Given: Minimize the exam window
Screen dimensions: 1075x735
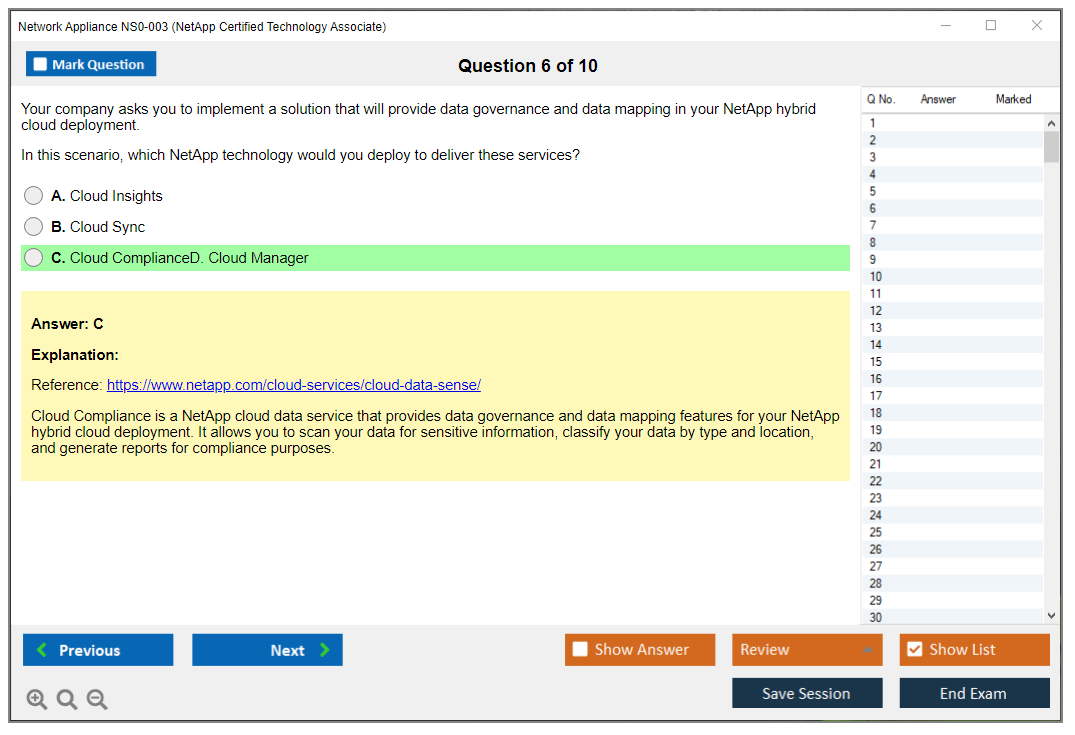Looking at the screenshot, I should click(946, 26).
